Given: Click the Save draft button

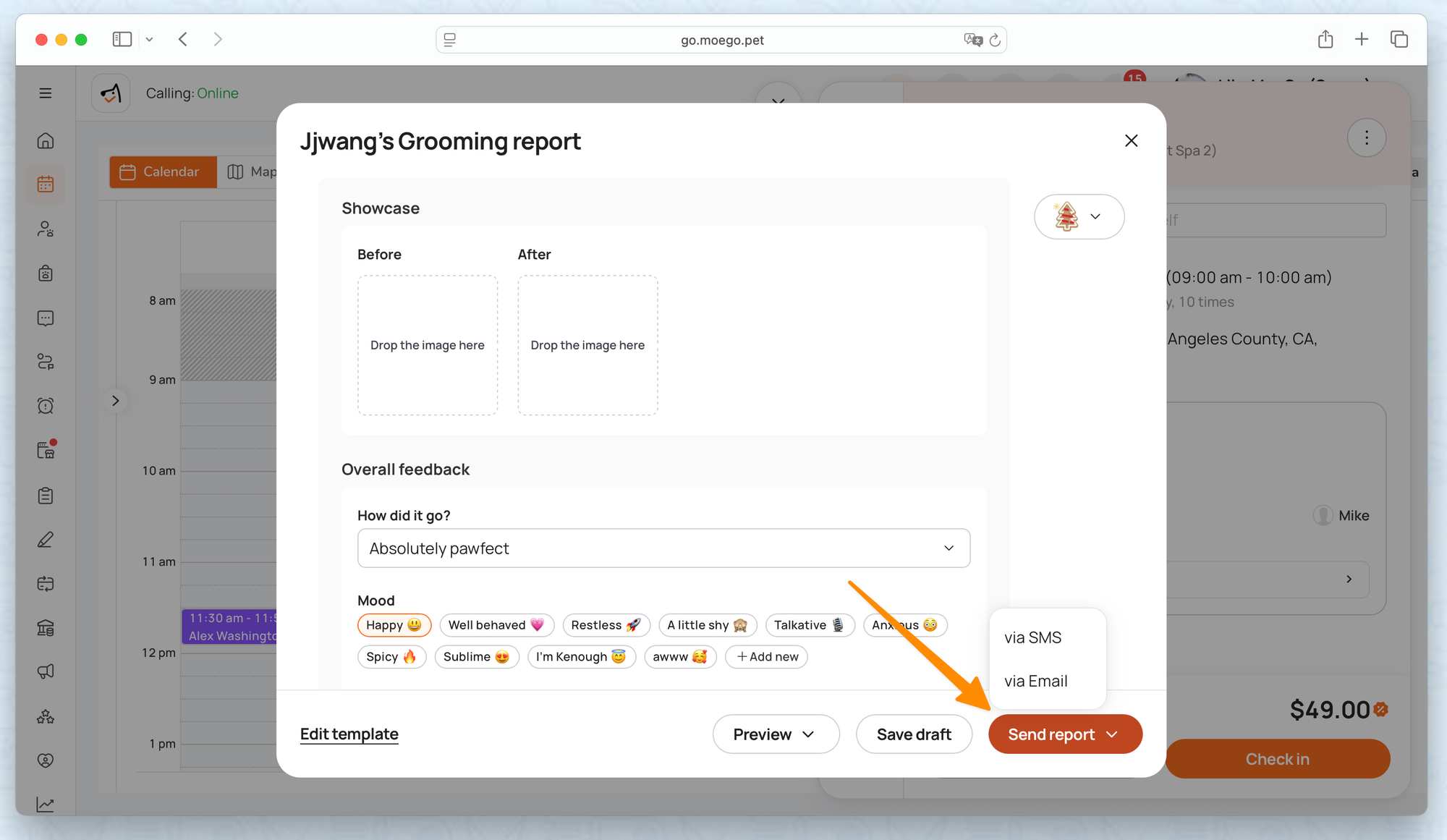Looking at the screenshot, I should point(914,734).
